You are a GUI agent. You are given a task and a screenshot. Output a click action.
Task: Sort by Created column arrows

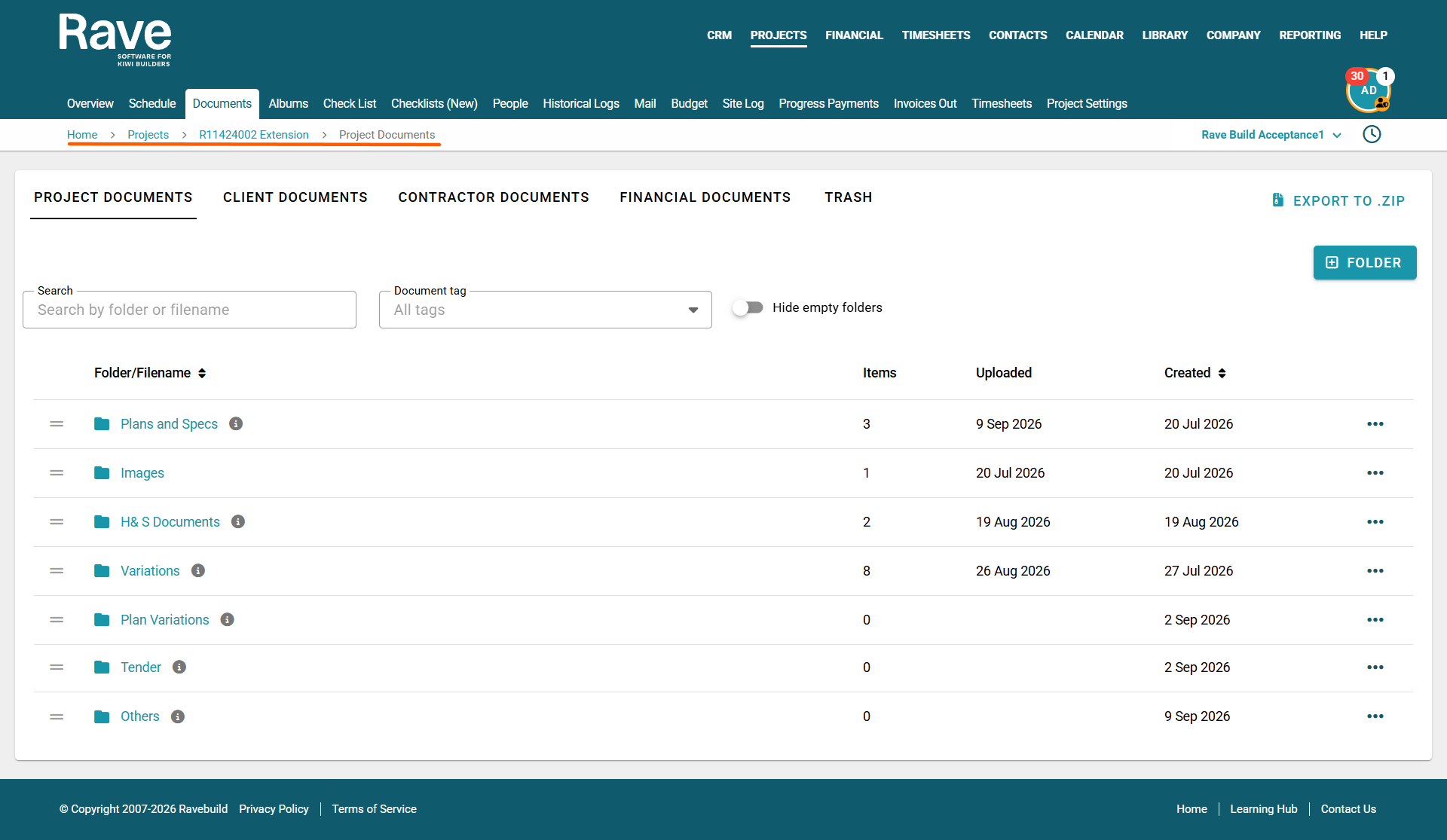(x=1222, y=373)
